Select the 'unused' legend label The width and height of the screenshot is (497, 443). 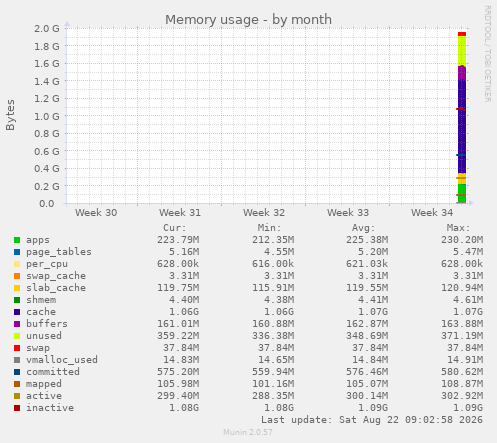(44, 336)
